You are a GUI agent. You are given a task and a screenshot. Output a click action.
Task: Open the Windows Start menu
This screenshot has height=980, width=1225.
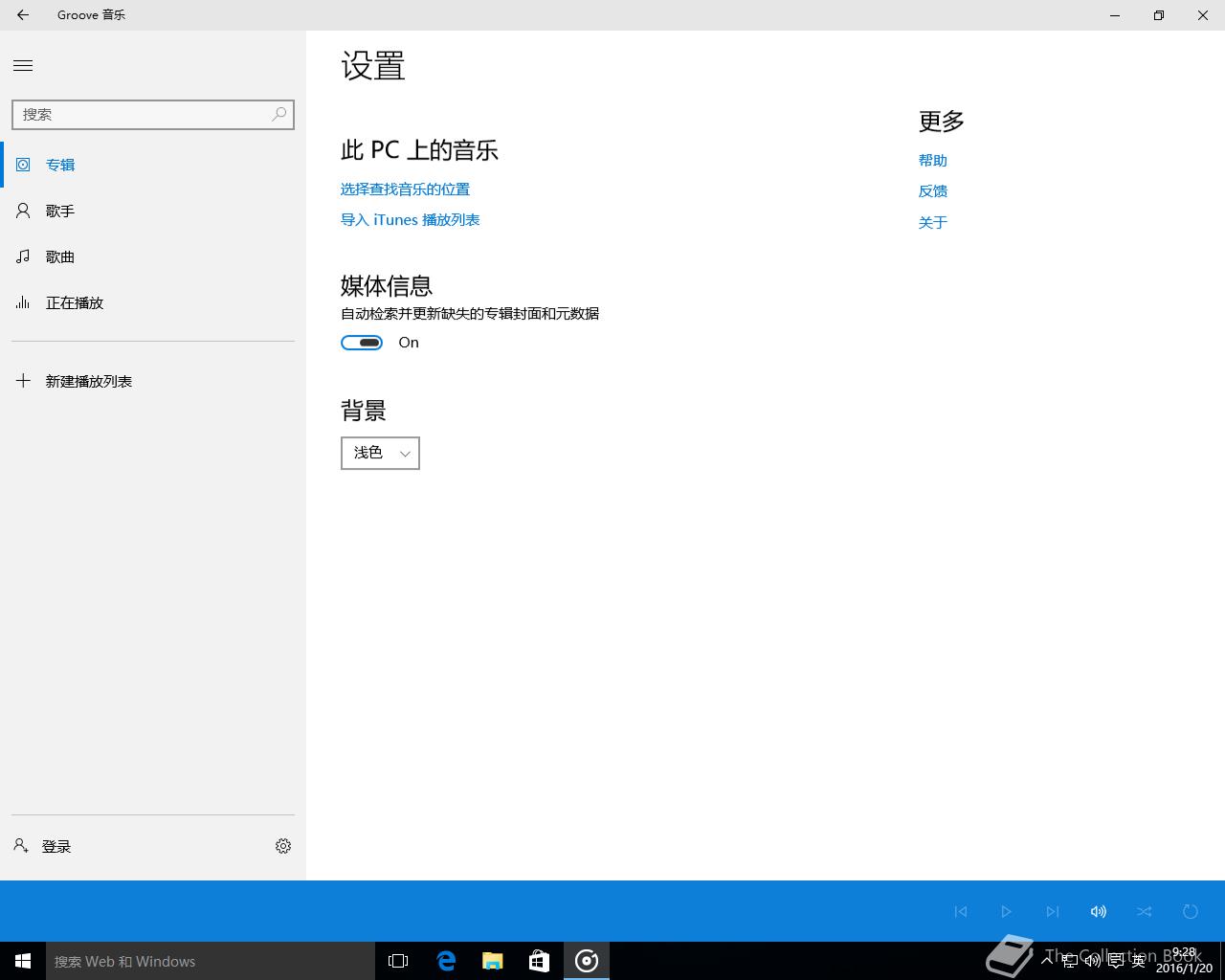tap(23, 961)
